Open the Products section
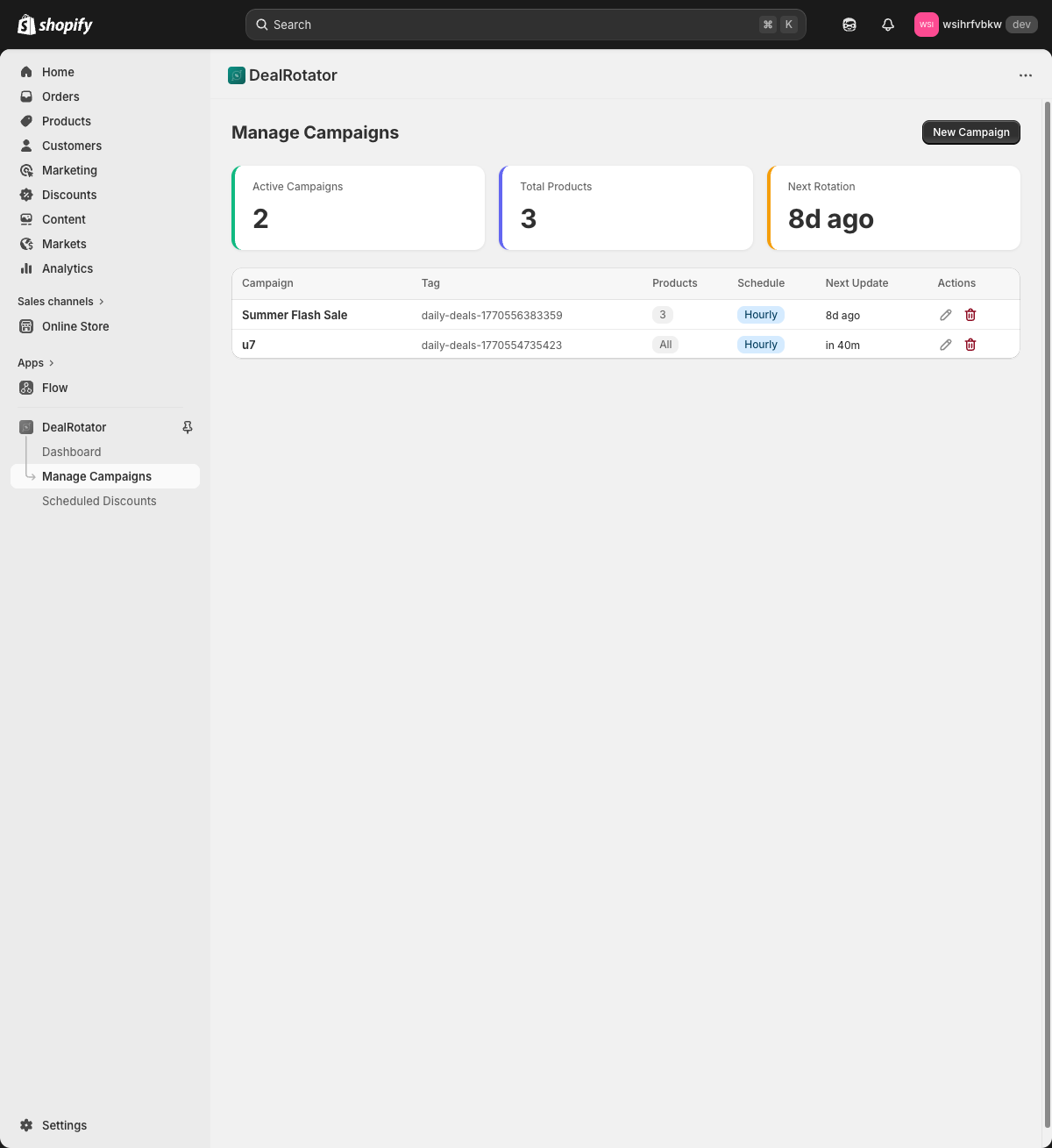 click(x=66, y=121)
